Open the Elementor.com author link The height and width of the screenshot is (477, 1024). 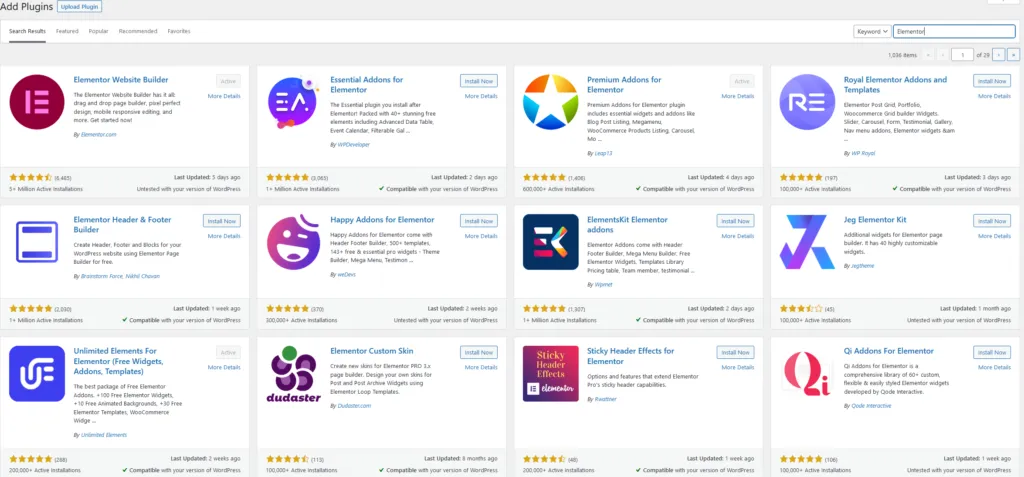click(99, 135)
